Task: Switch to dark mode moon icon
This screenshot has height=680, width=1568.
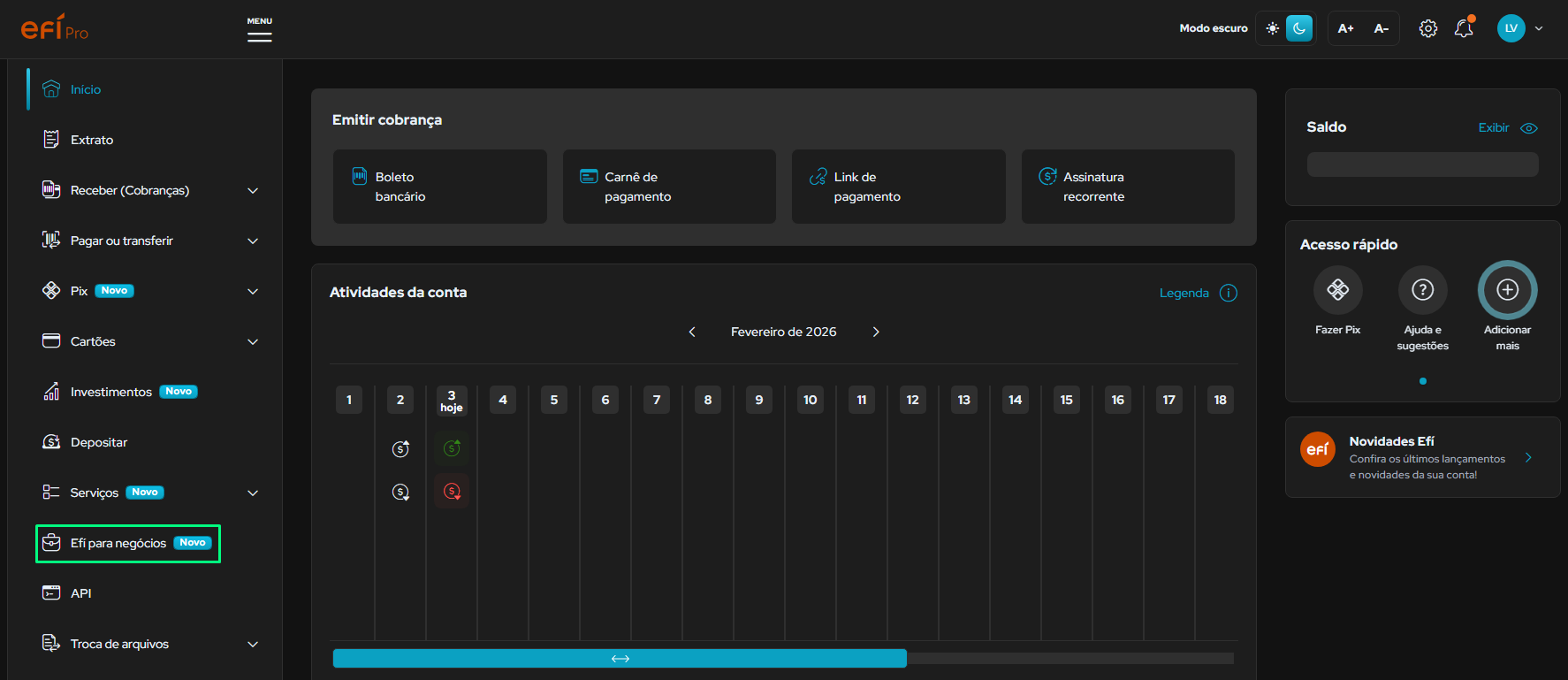Action: click(1299, 28)
